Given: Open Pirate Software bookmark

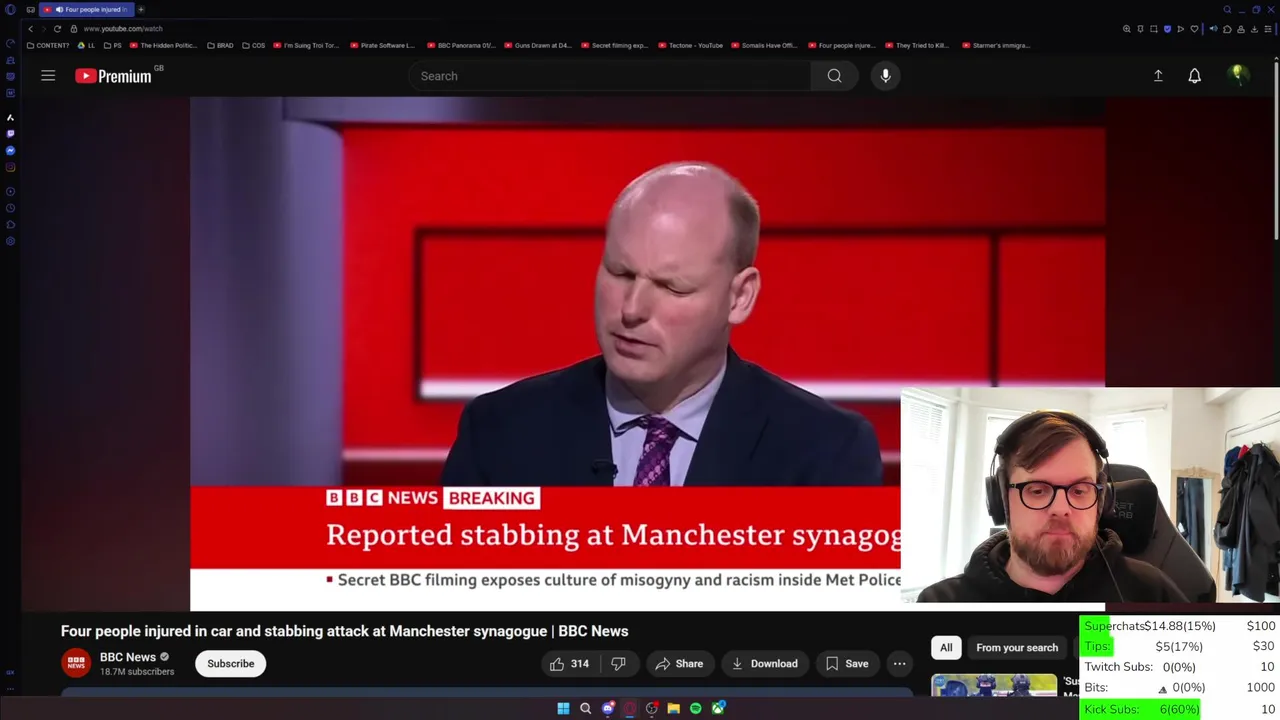Looking at the screenshot, I should pos(382,45).
